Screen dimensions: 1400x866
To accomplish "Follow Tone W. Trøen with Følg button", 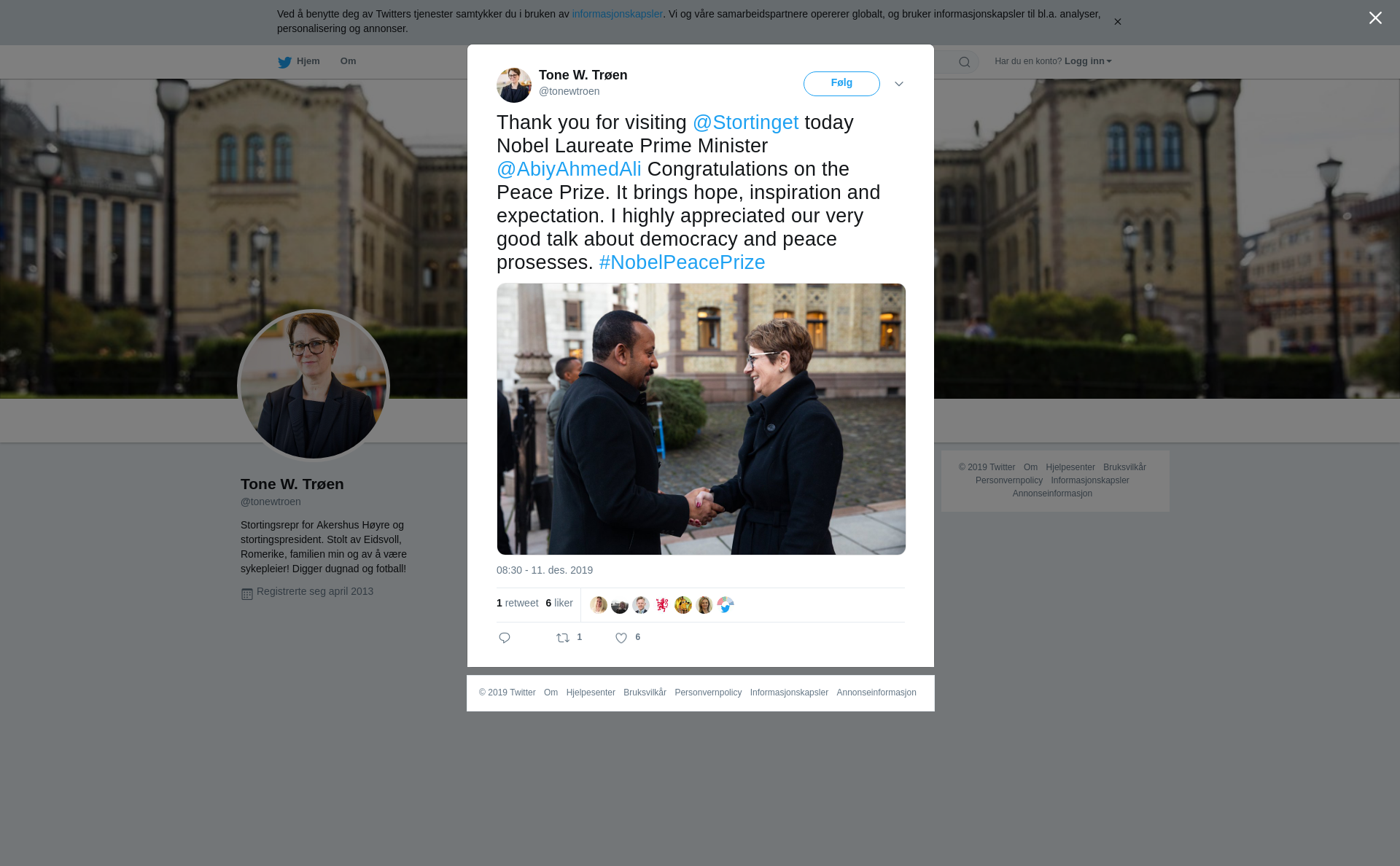I will [x=841, y=84].
